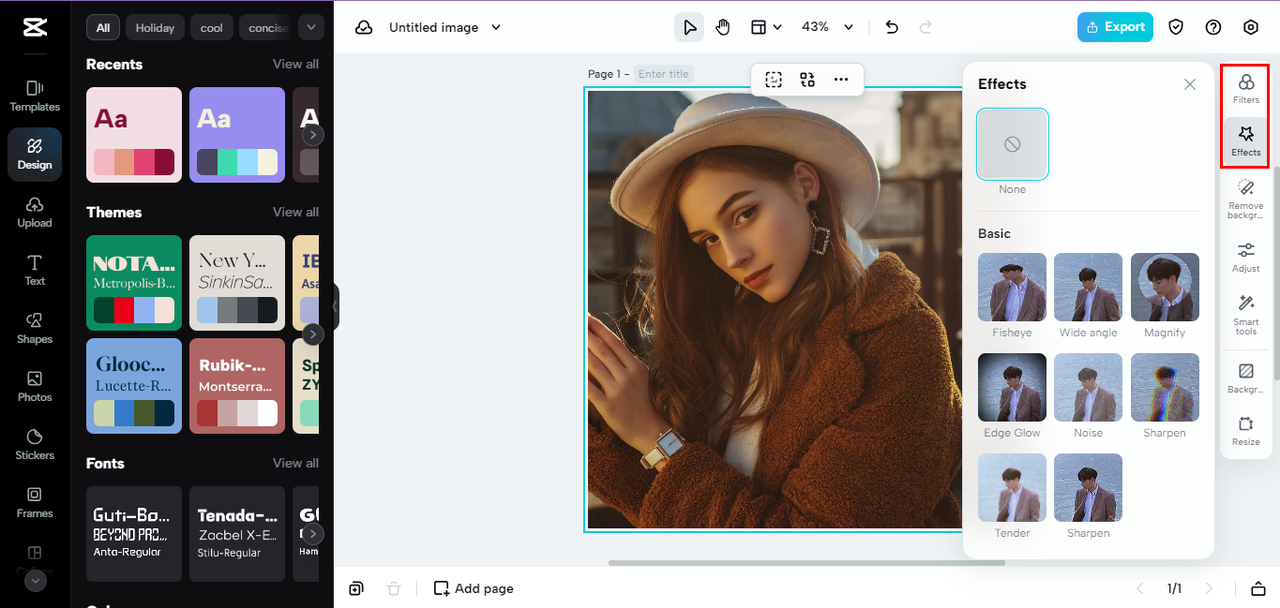Open the CapCut home logo

click(35, 27)
